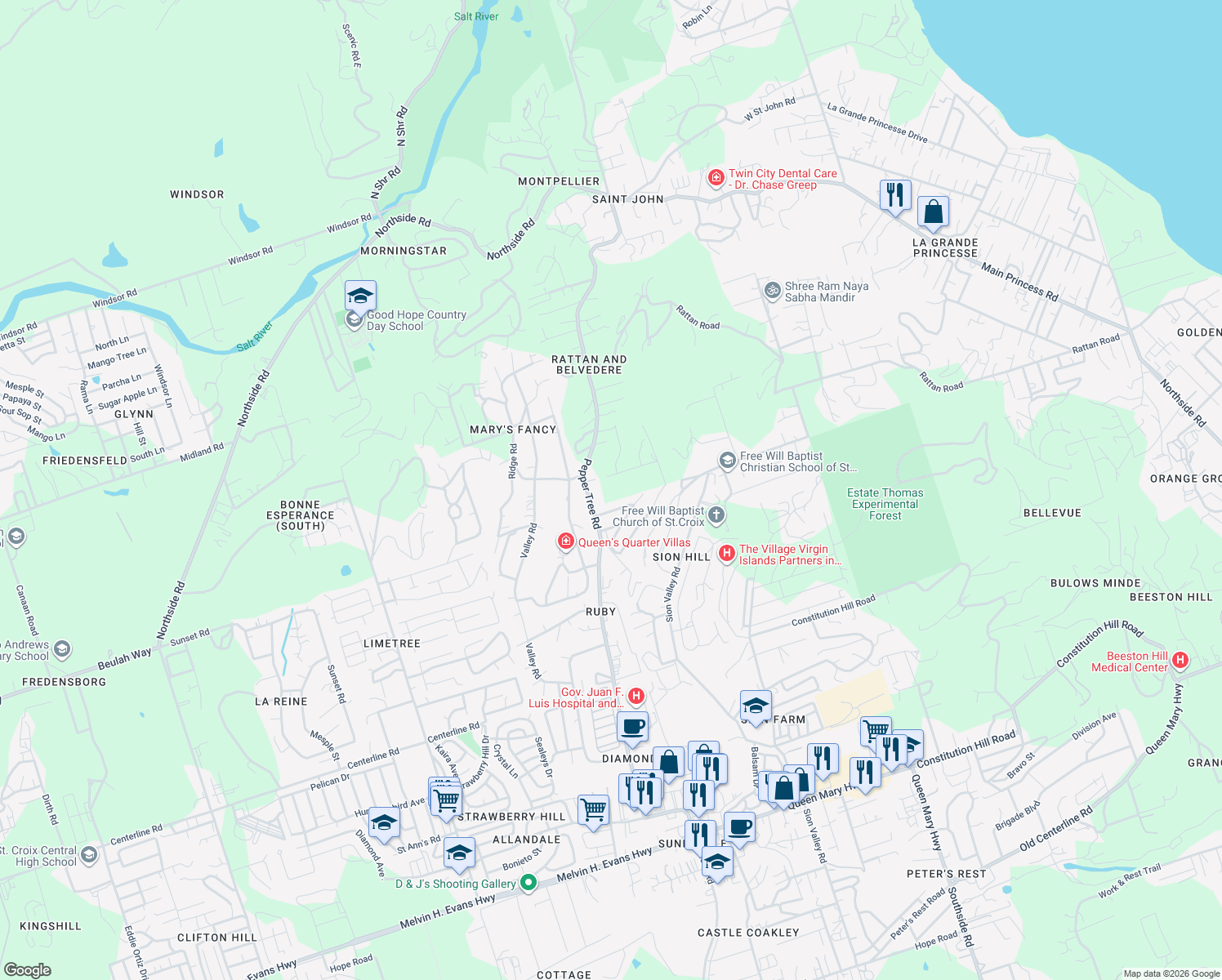Select the restaurant marker near La Grande Princesse
Viewport: 1222px width, 980px height.
pyautogui.click(x=895, y=194)
